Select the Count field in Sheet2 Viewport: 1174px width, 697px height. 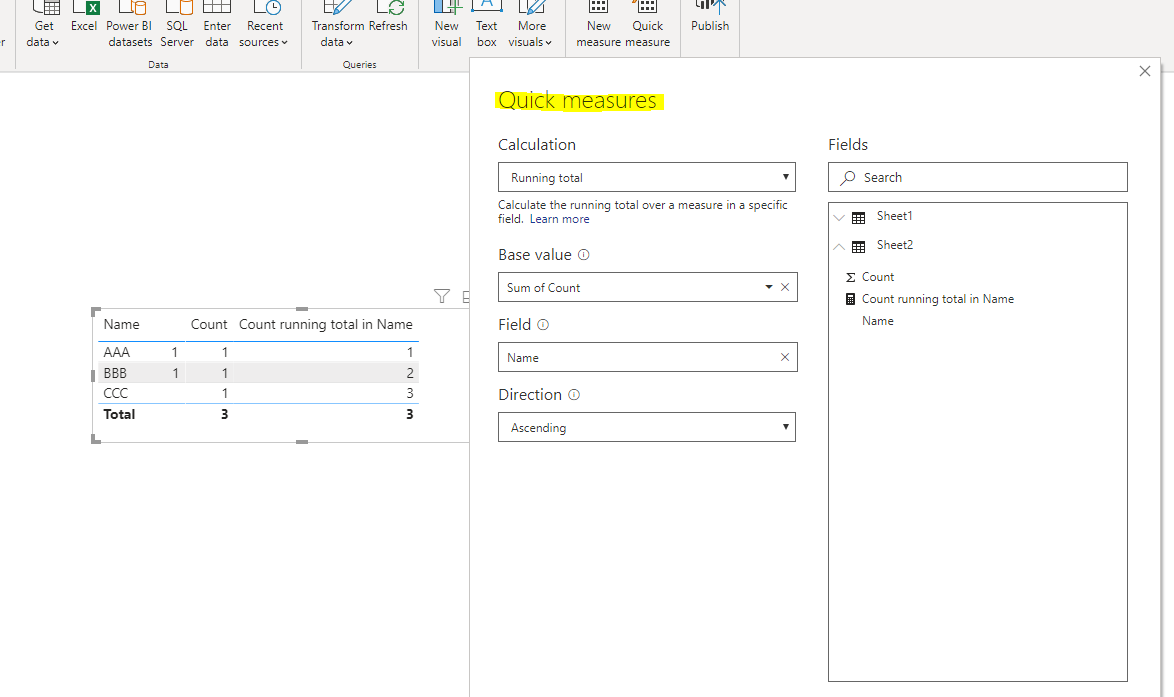click(x=878, y=277)
